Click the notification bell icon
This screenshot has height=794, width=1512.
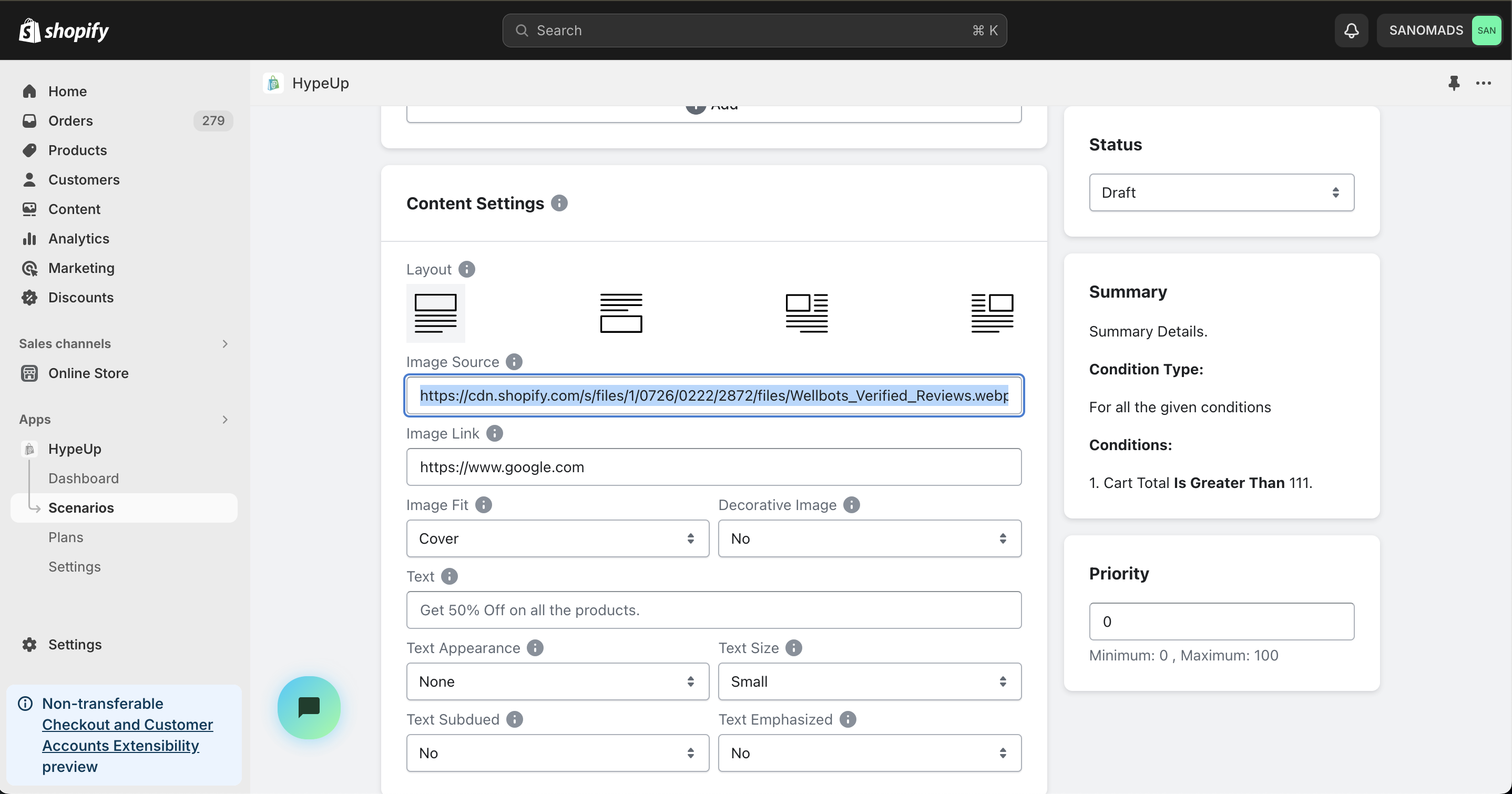[1351, 30]
